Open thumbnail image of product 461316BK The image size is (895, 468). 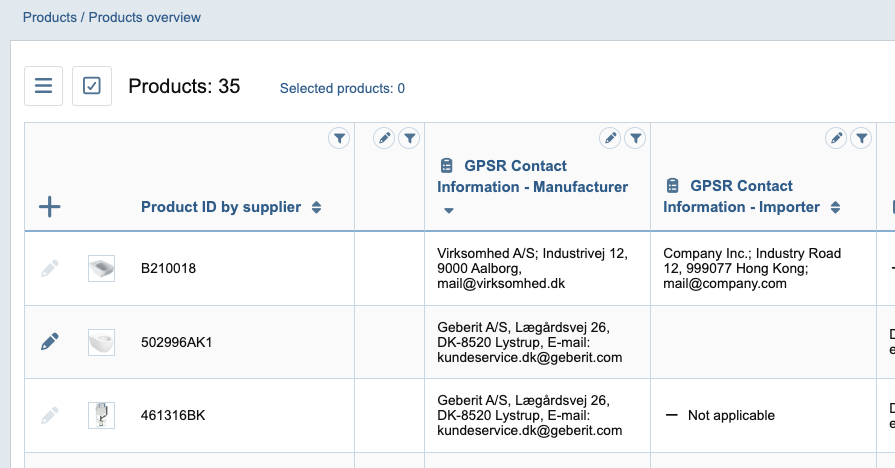click(102, 415)
